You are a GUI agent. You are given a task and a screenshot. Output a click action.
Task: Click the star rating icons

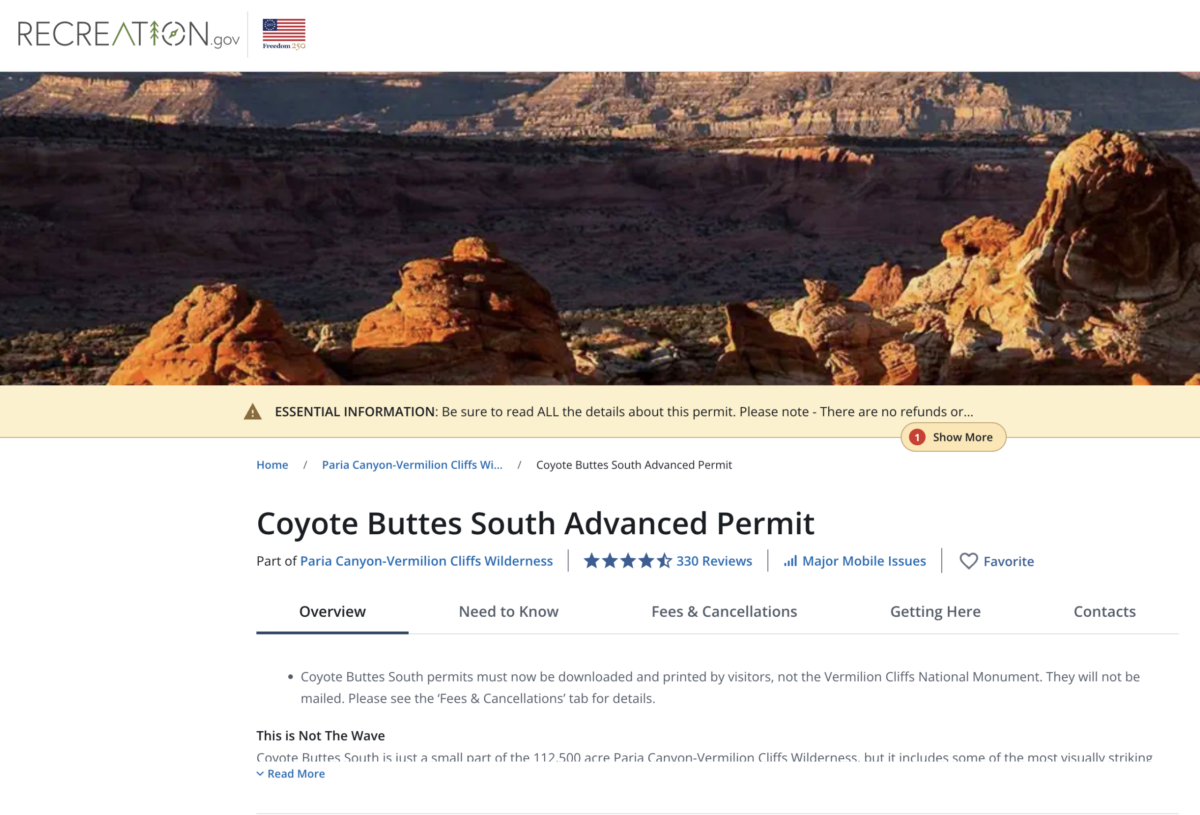pos(627,561)
